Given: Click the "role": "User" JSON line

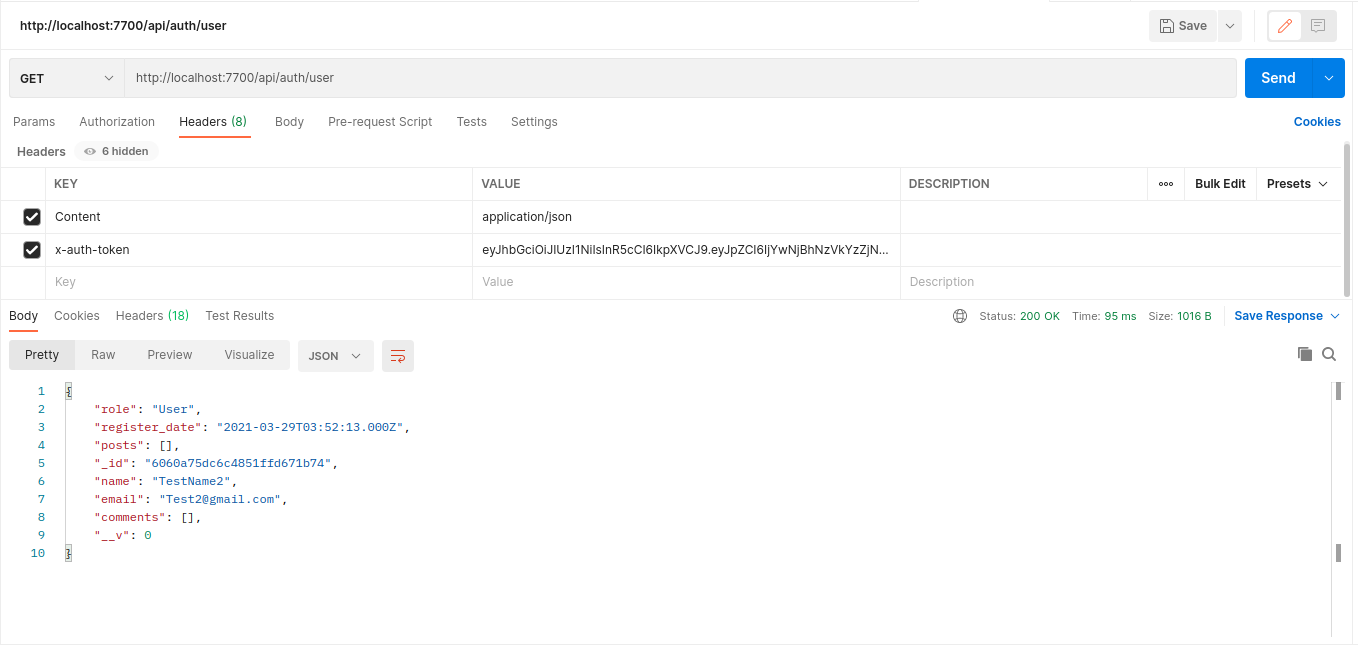Looking at the screenshot, I should coord(148,409).
